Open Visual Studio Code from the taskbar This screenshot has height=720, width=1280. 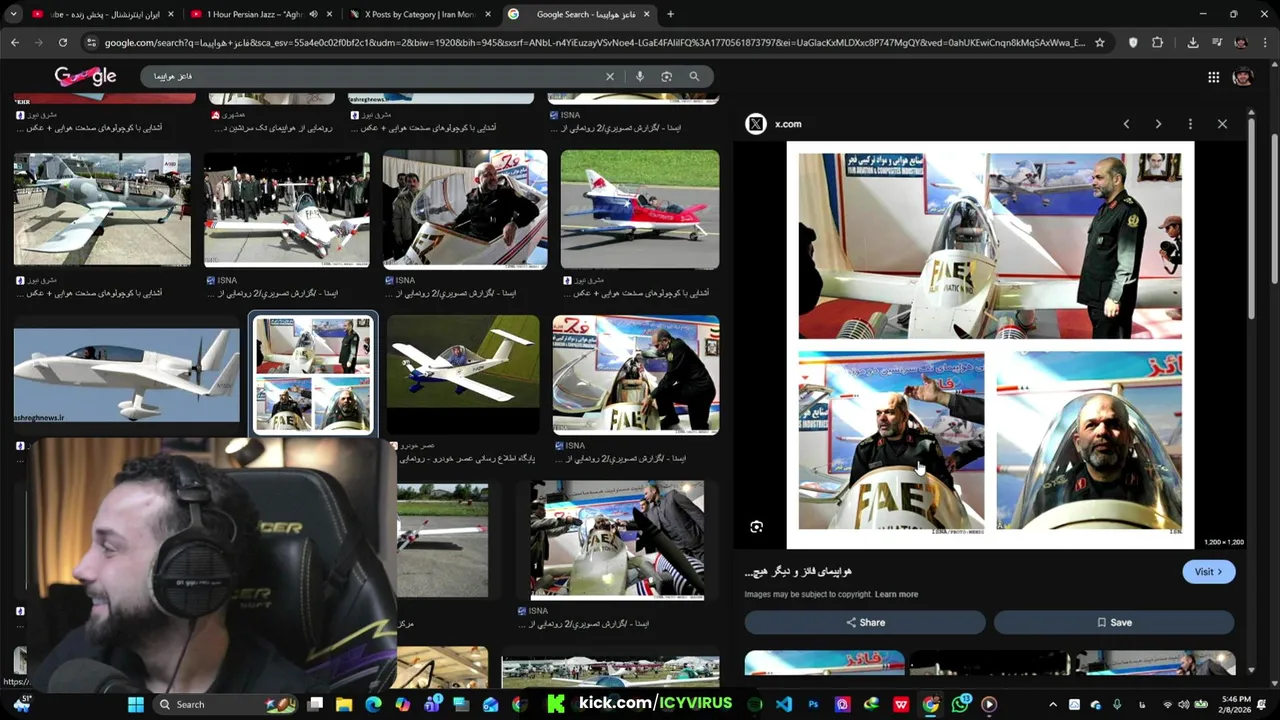[784, 704]
